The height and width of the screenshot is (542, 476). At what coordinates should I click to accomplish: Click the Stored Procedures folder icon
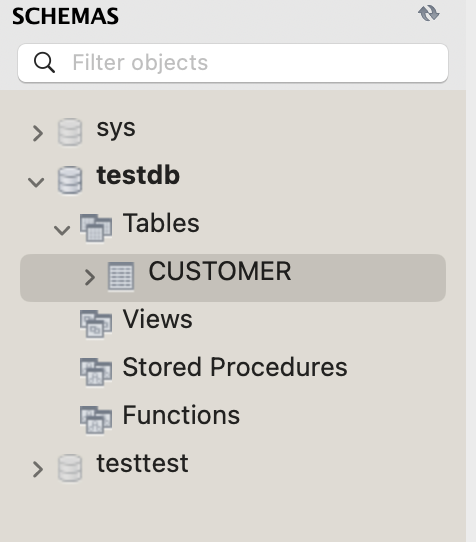tap(96, 372)
